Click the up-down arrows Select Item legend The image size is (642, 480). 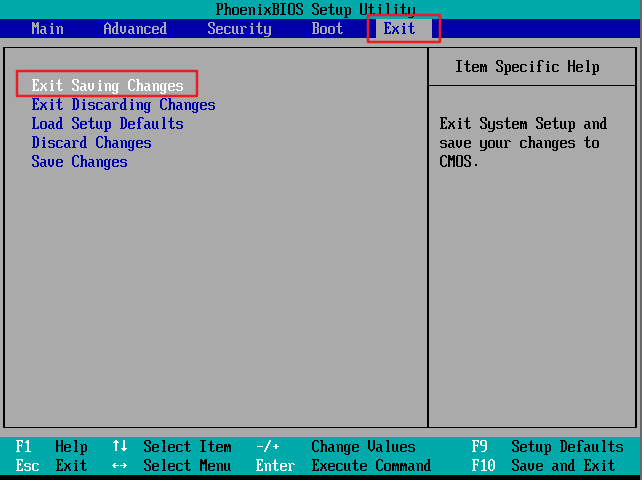click(172, 446)
